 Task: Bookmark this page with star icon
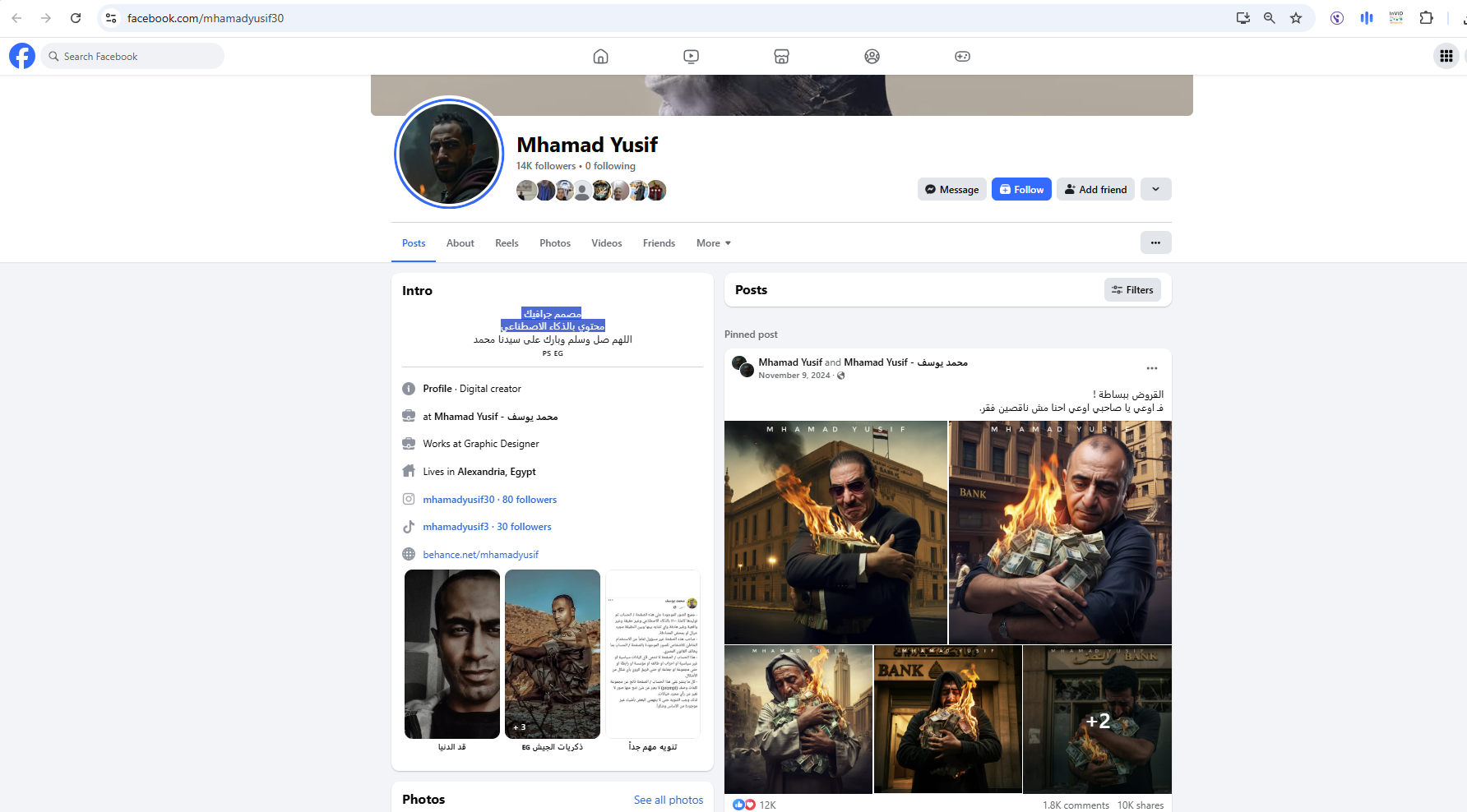click(x=1296, y=18)
